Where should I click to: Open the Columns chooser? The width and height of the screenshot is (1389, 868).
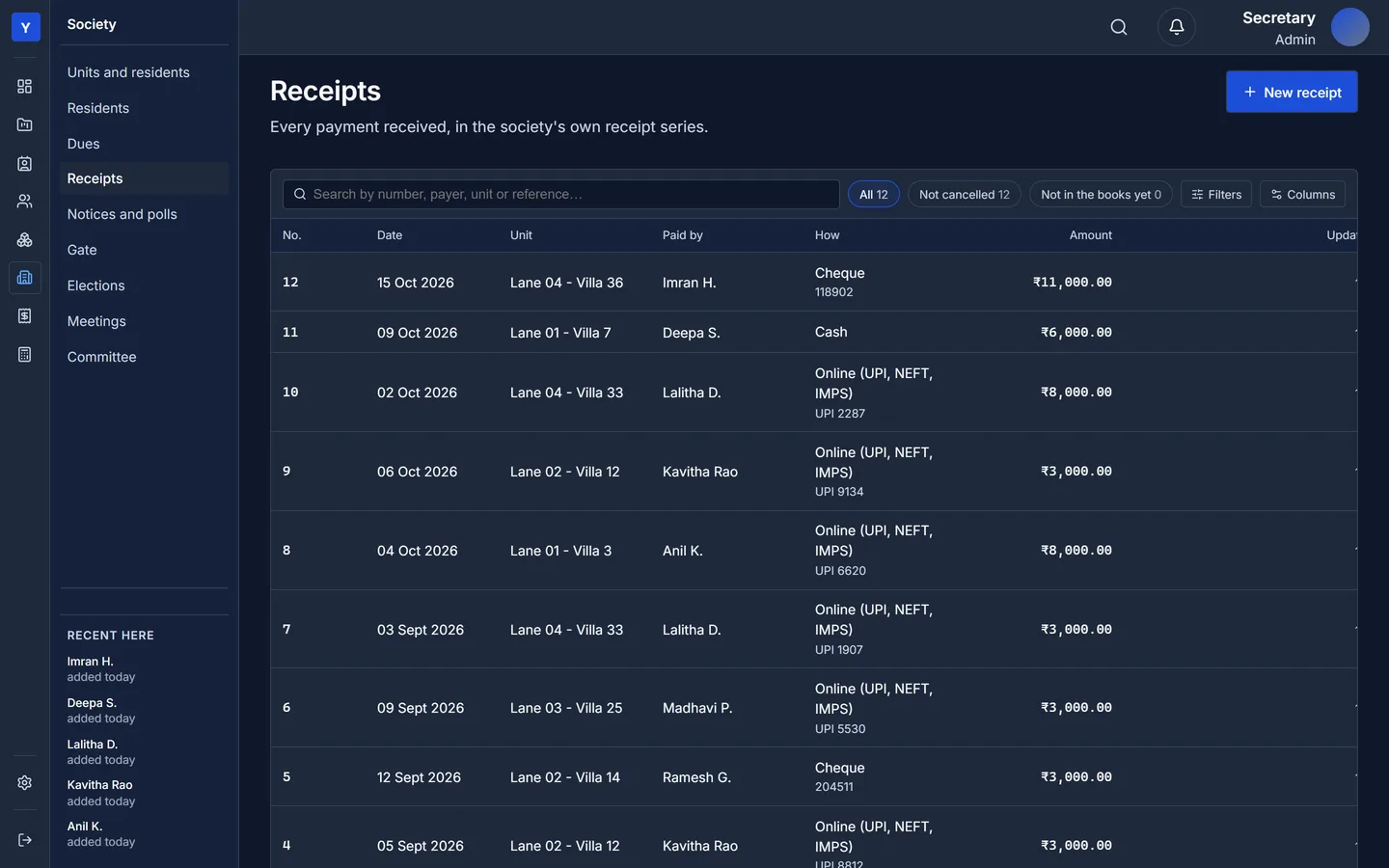point(1302,194)
